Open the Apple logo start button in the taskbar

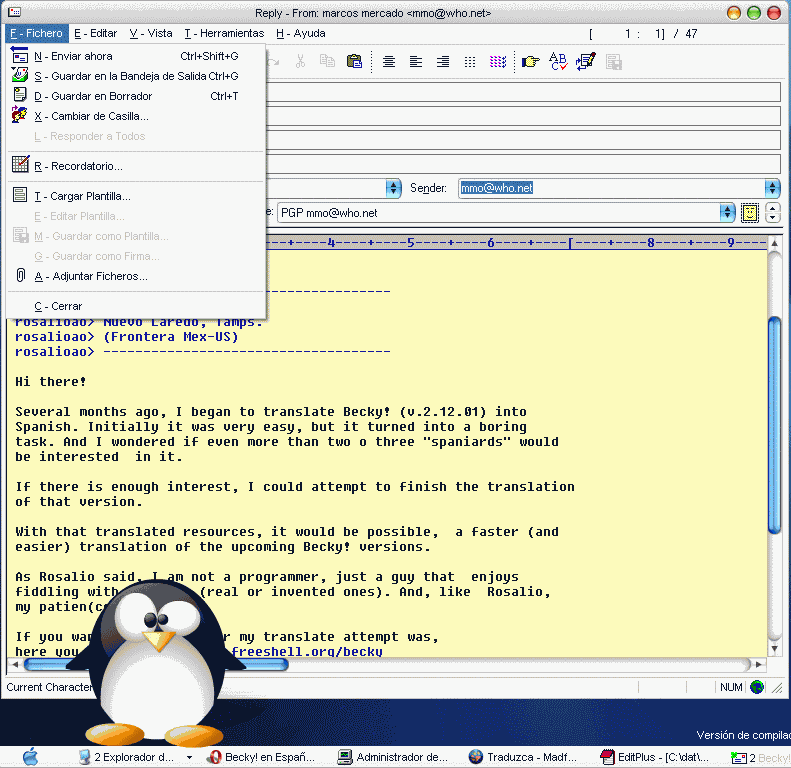click(30, 757)
